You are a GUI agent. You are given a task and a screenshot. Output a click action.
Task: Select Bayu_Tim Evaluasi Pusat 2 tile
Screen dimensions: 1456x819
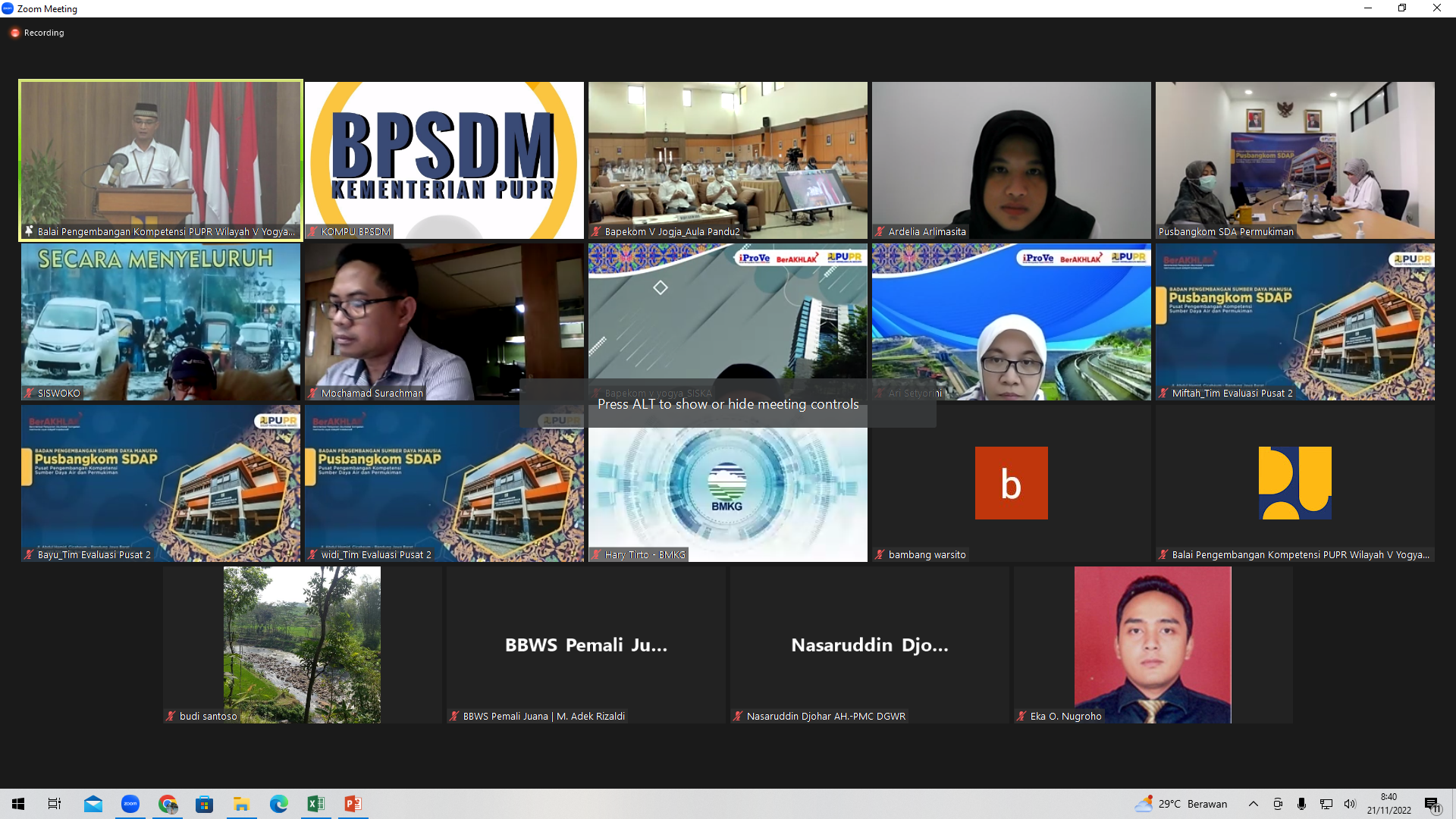coord(161,483)
